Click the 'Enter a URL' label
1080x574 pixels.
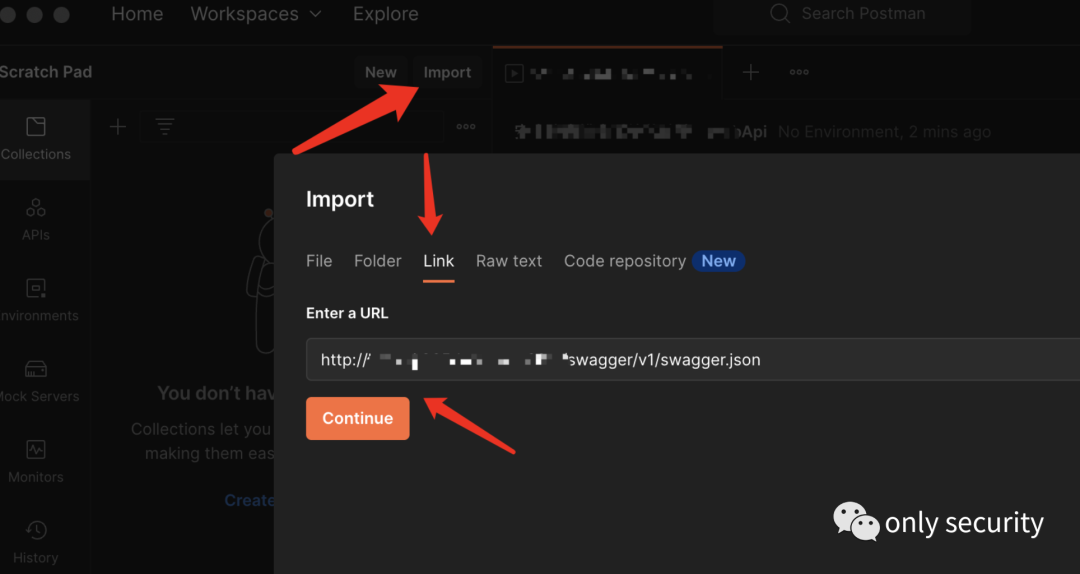pos(347,314)
